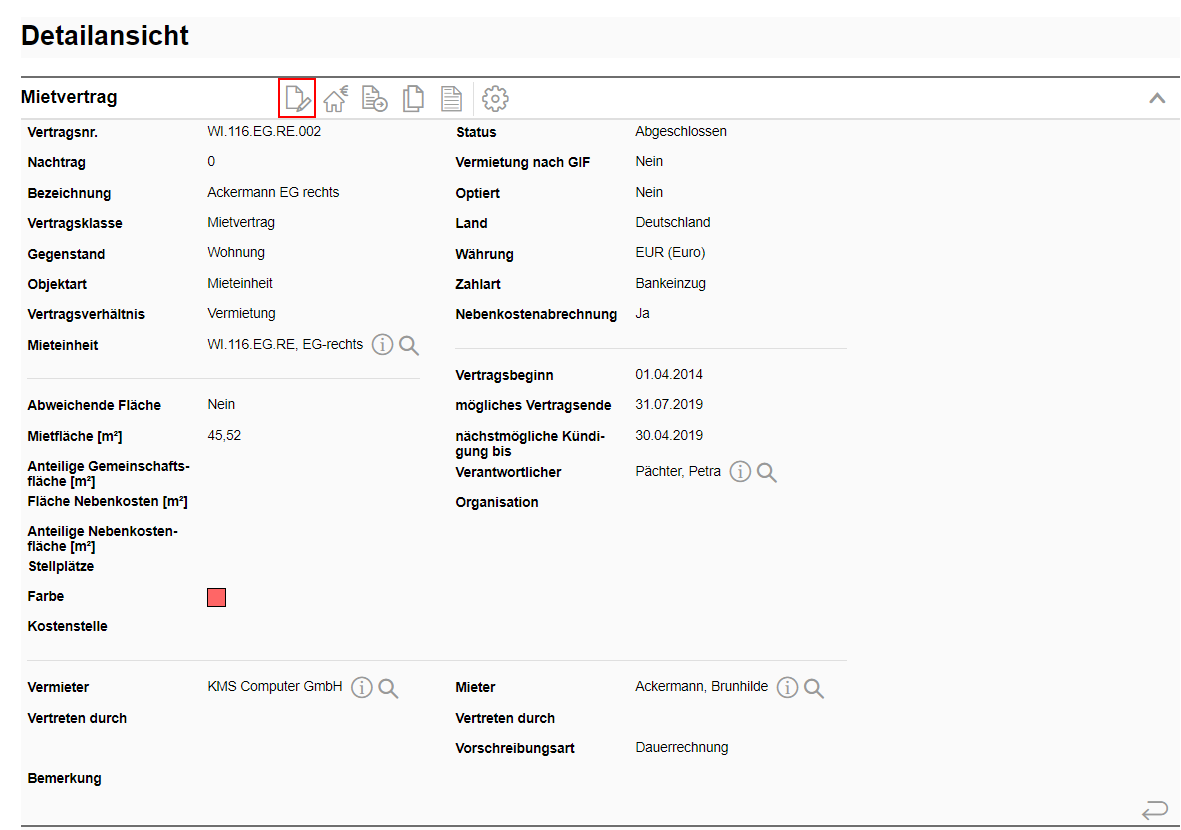
Task: Click magnifier next to KMS Computer GmbH
Action: (389, 688)
